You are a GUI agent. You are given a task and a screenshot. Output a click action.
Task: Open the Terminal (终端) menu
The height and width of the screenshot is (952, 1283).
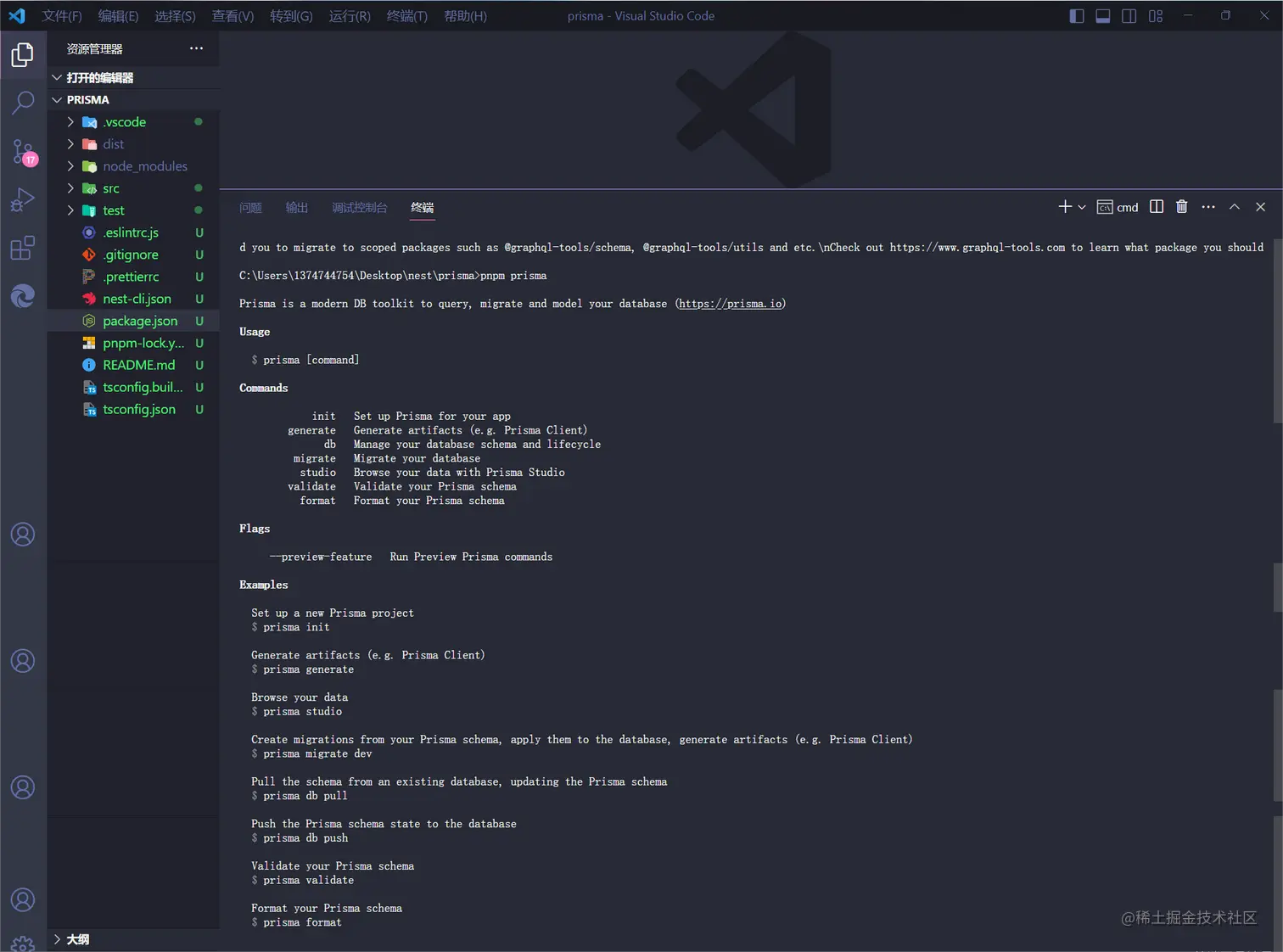point(406,16)
